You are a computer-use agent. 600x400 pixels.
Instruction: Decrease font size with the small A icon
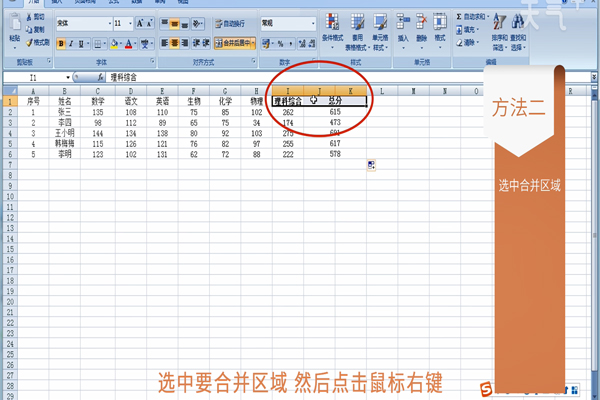pos(149,23)
